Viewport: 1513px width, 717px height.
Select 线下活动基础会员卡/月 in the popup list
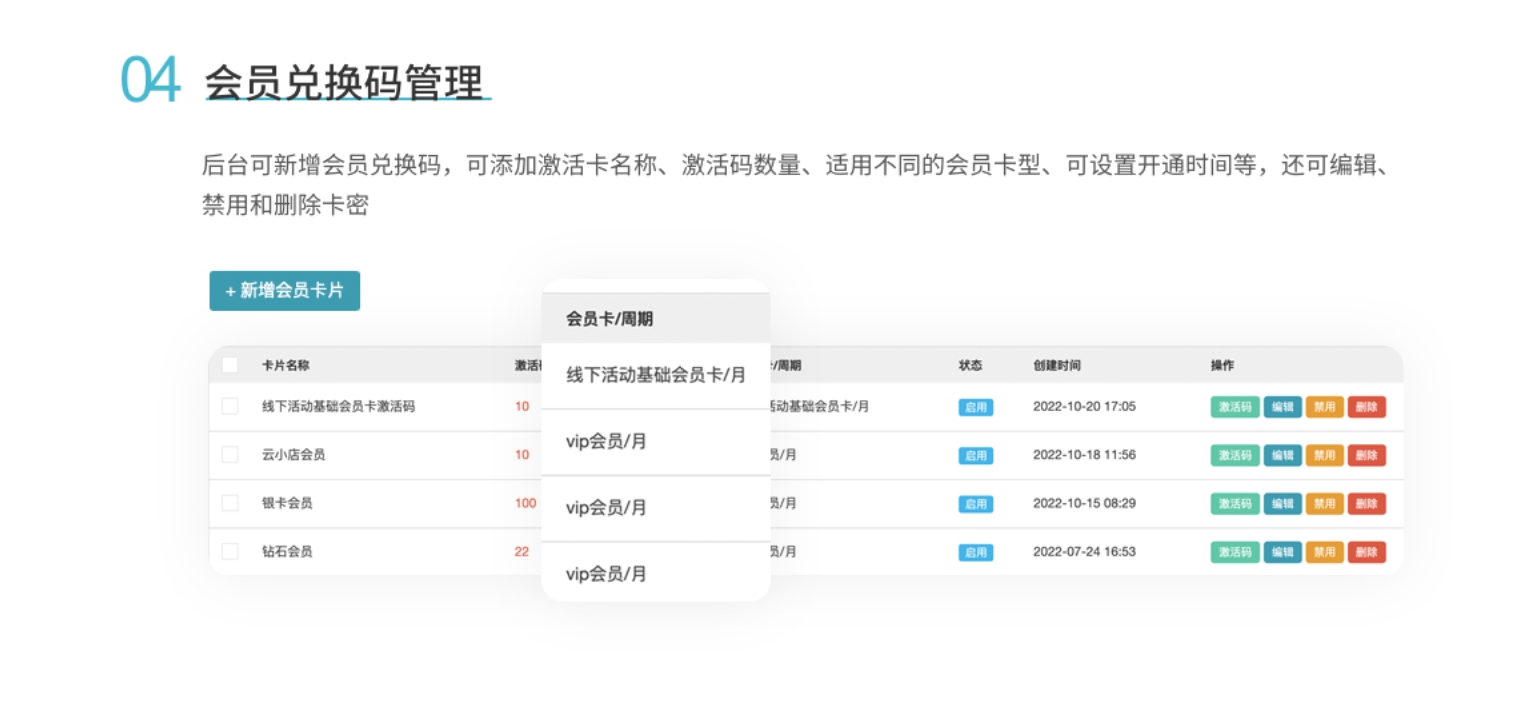(x=656, y=375)
